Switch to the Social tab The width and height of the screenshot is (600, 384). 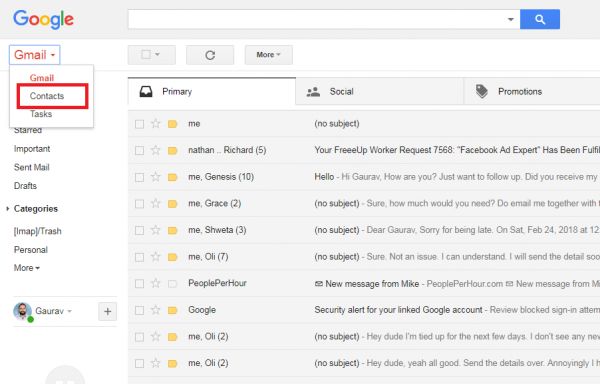click(380, 91)
